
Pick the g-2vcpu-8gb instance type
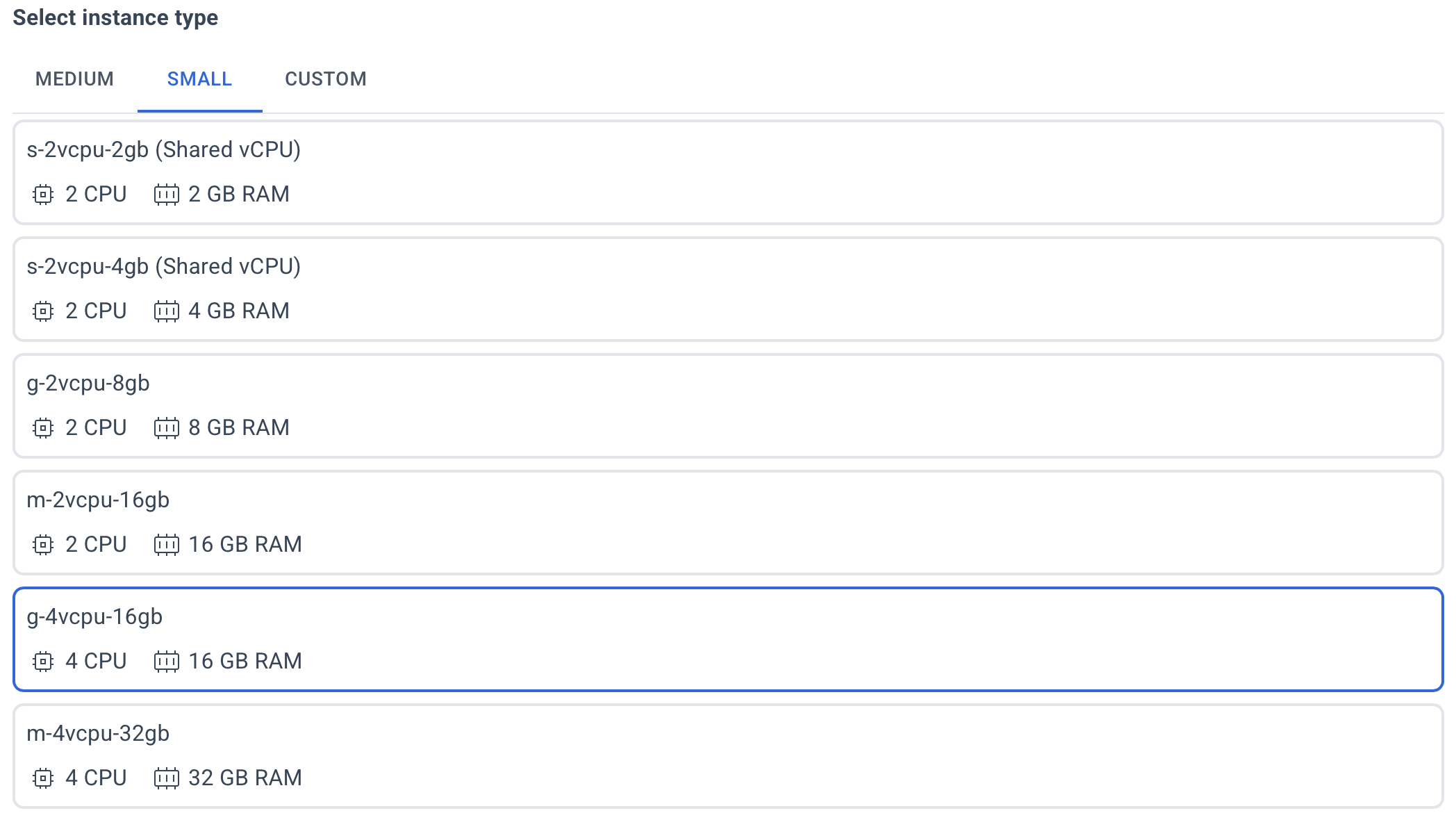[x=728, y=406]
